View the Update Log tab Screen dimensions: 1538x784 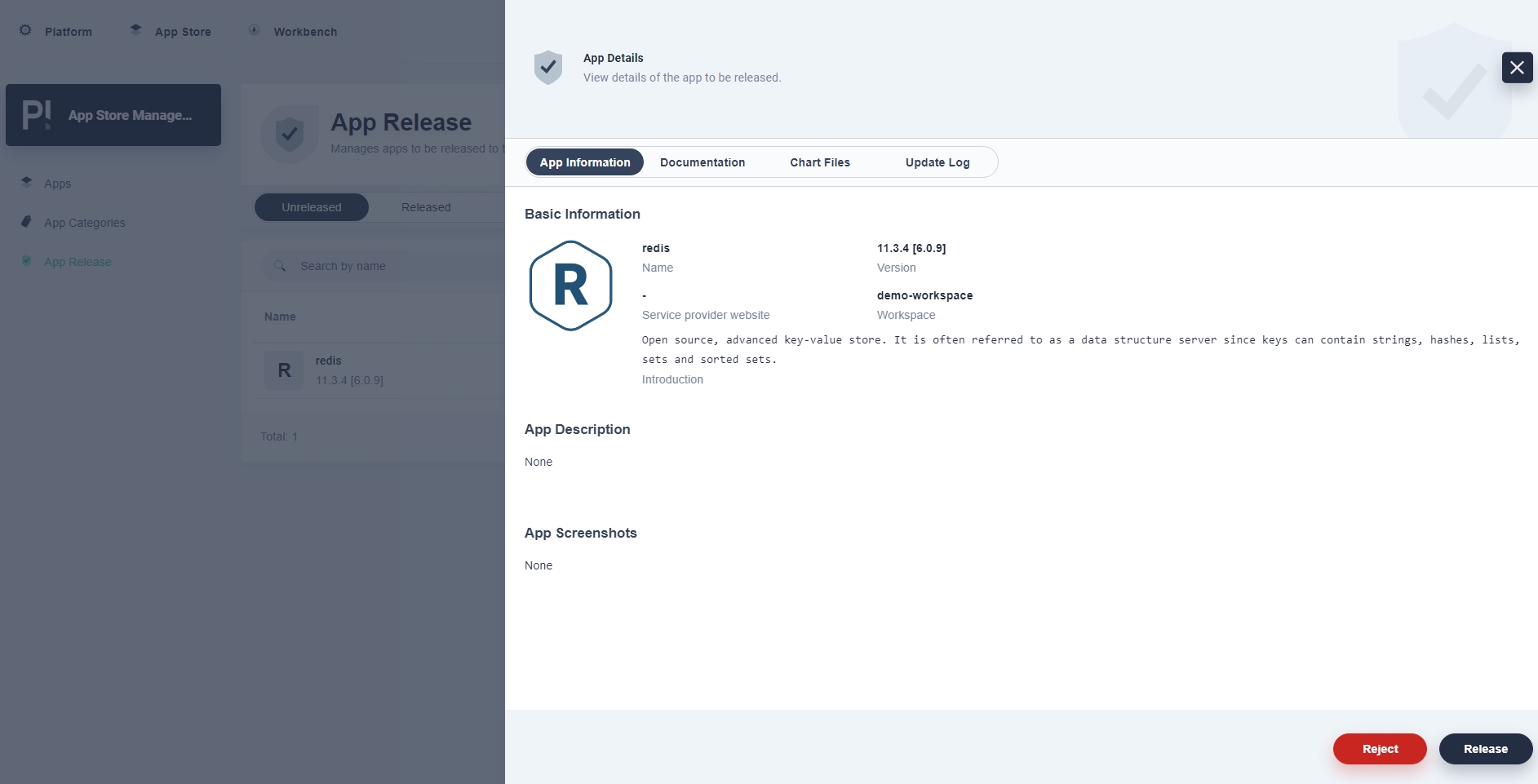[x=937, y=162]
